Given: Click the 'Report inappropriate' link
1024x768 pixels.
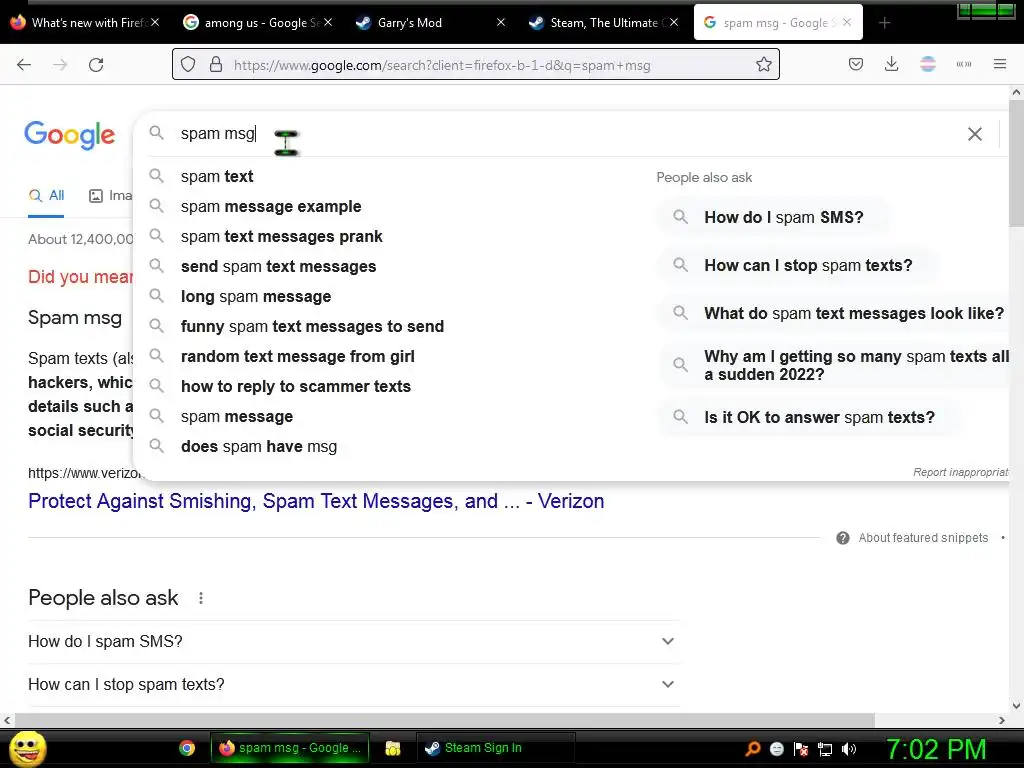Looking at the screenshot, I should (961, 472).
